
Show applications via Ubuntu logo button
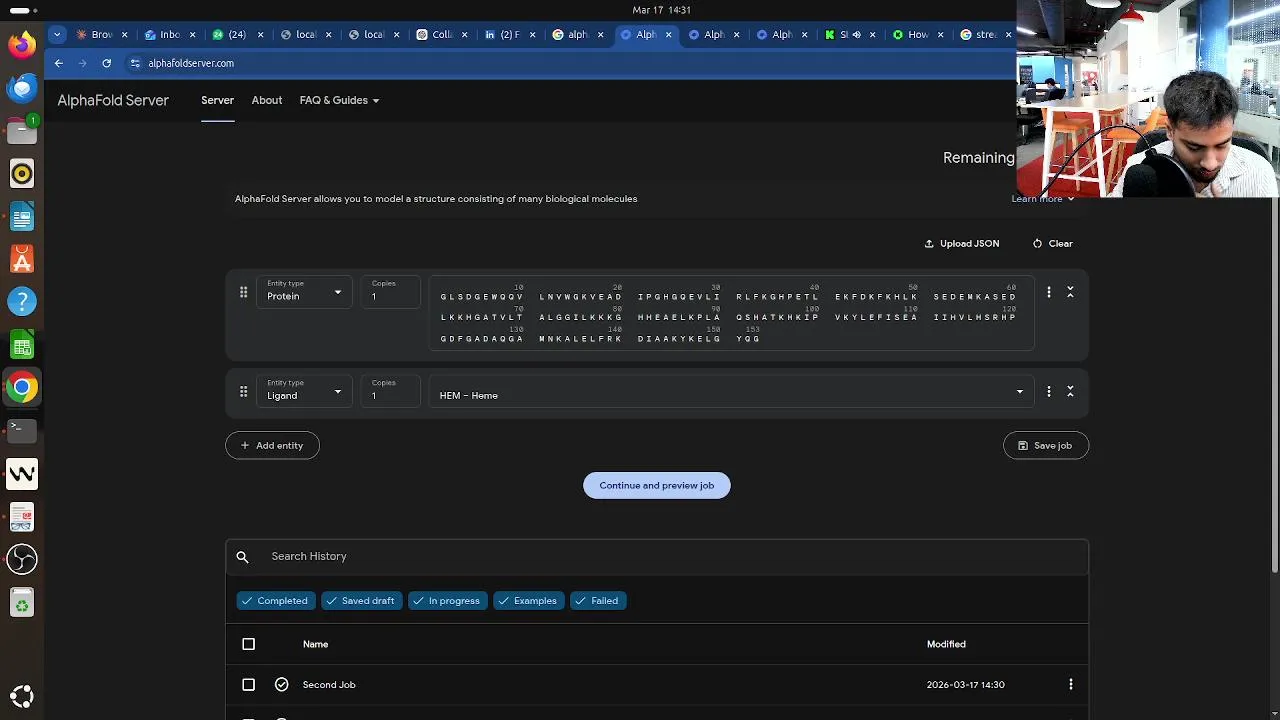(22, 696)
